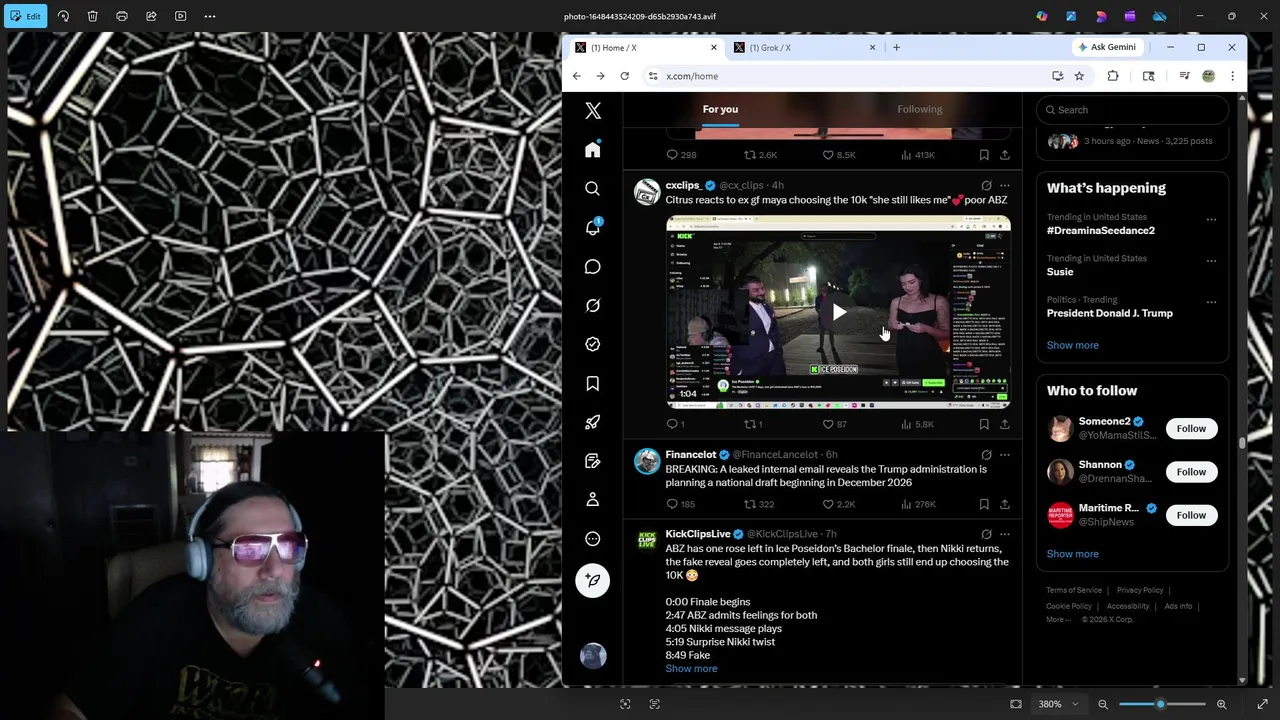Repost the cxclips_ post
1280x720 pixels.
pyautogui.click(x=752, y=424)
